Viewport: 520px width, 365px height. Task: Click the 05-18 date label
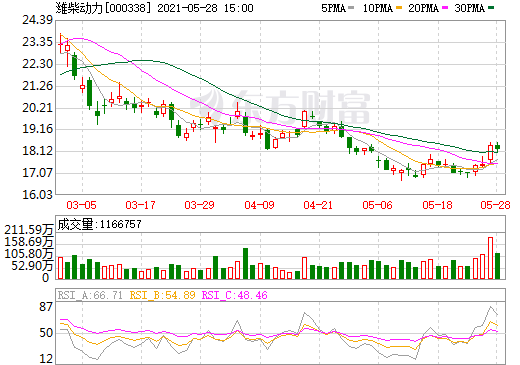click(x=437, y=205)
